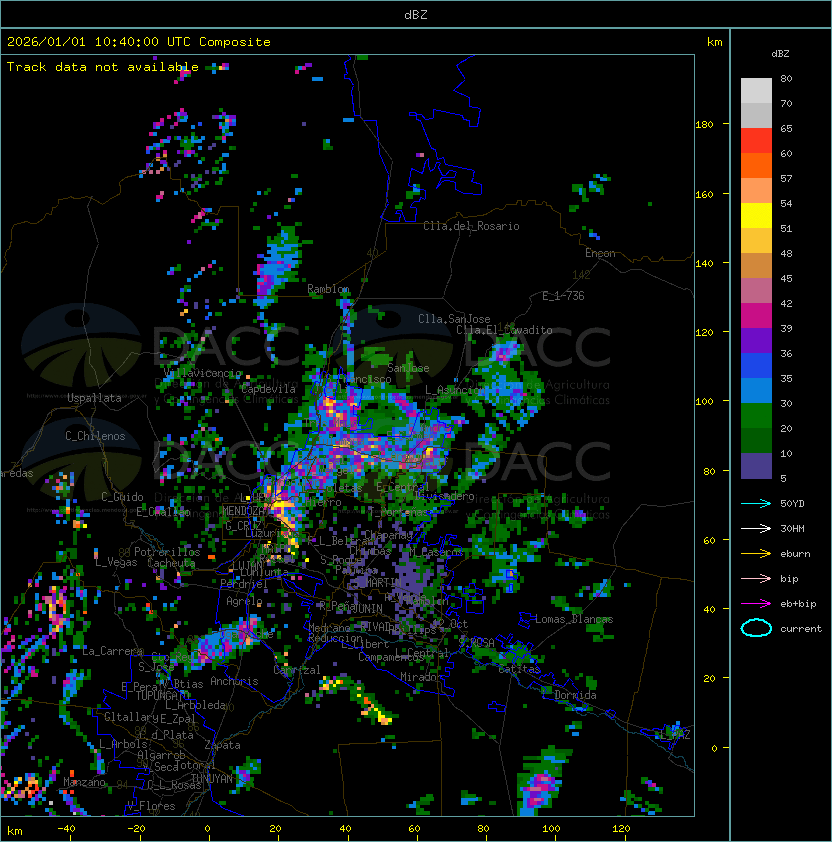Click the Uspallata town label on map
The height and width of the screenshot is (842, 832).
click(94, 398)
